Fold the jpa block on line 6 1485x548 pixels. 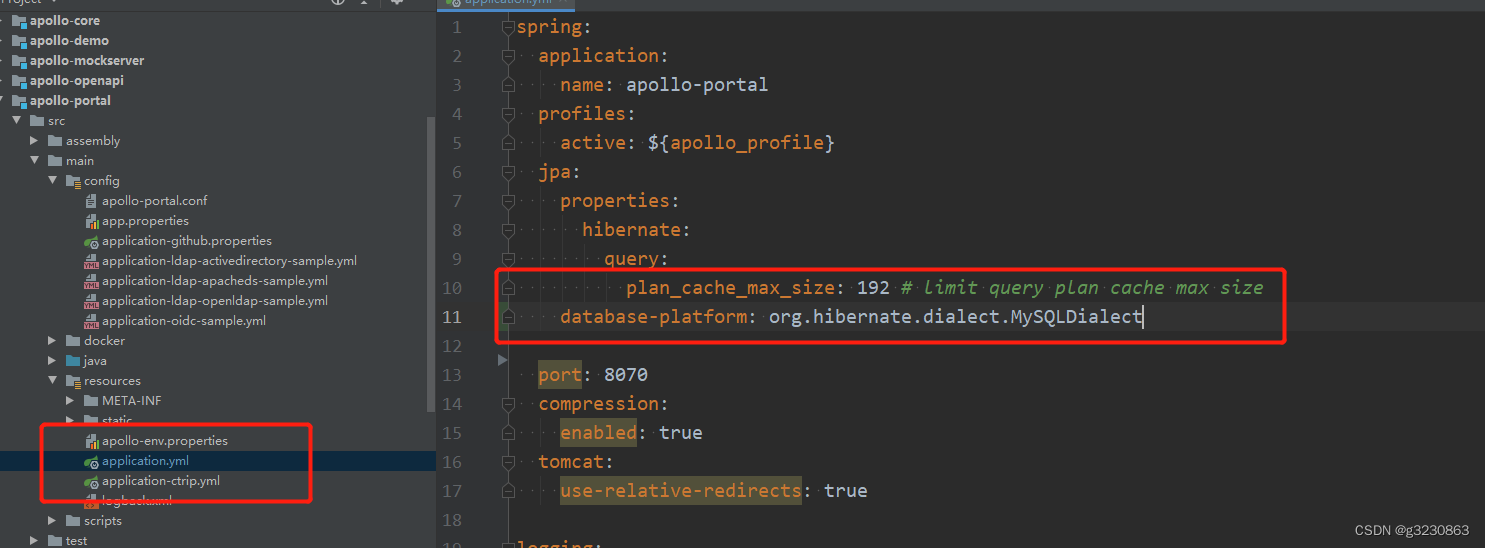coord(508,173)
